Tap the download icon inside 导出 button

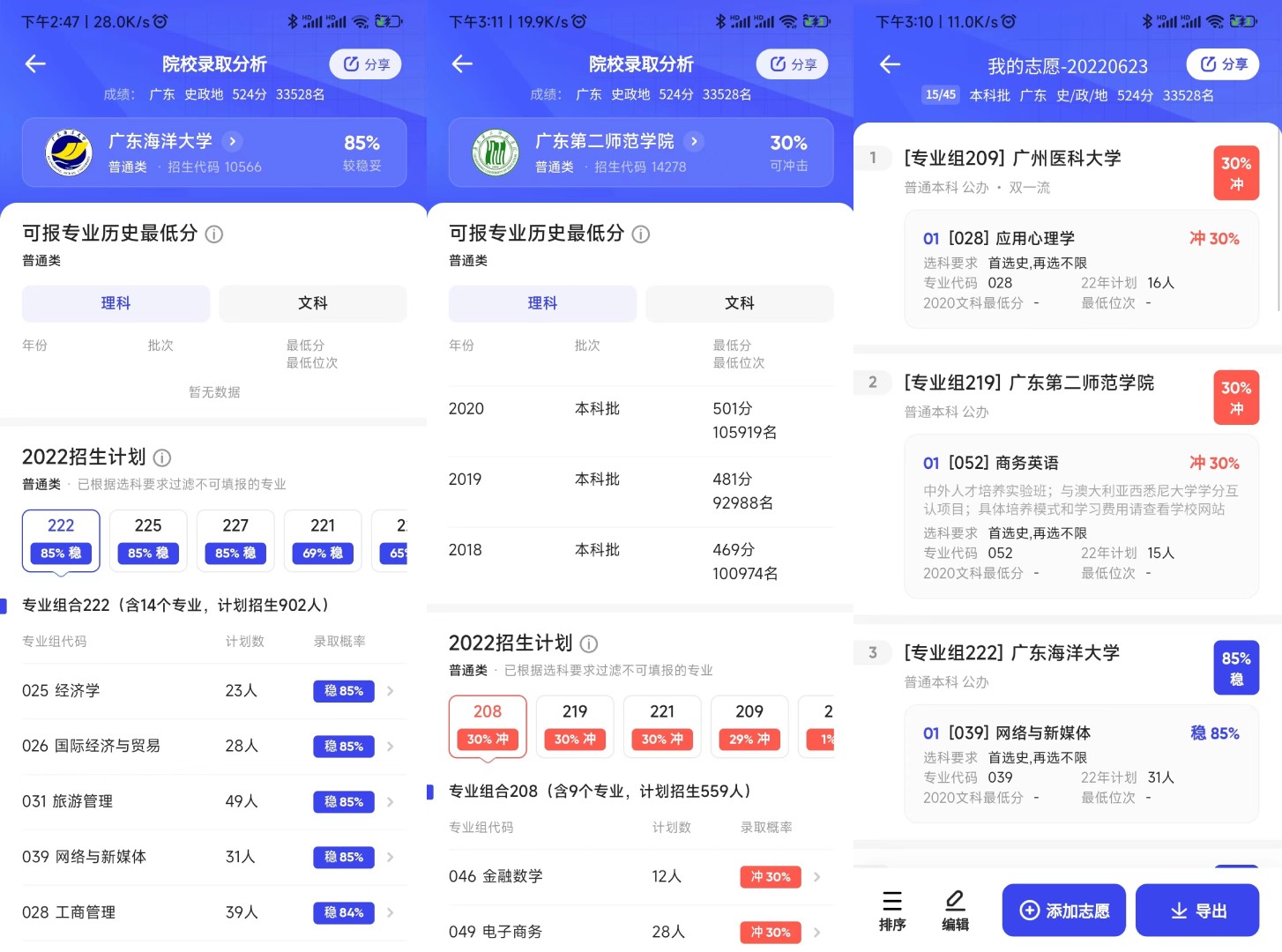(1179, 910)
